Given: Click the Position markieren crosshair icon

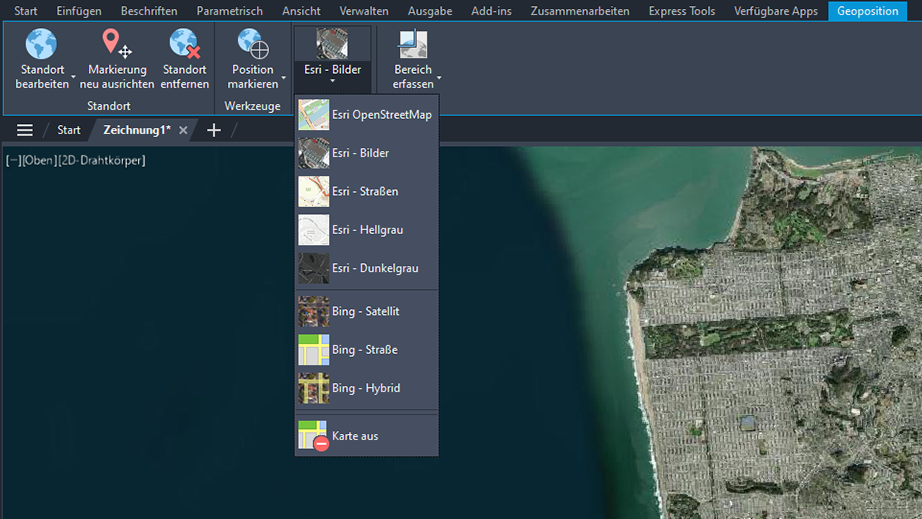Looking at the screenshot, I should (253, 44).
